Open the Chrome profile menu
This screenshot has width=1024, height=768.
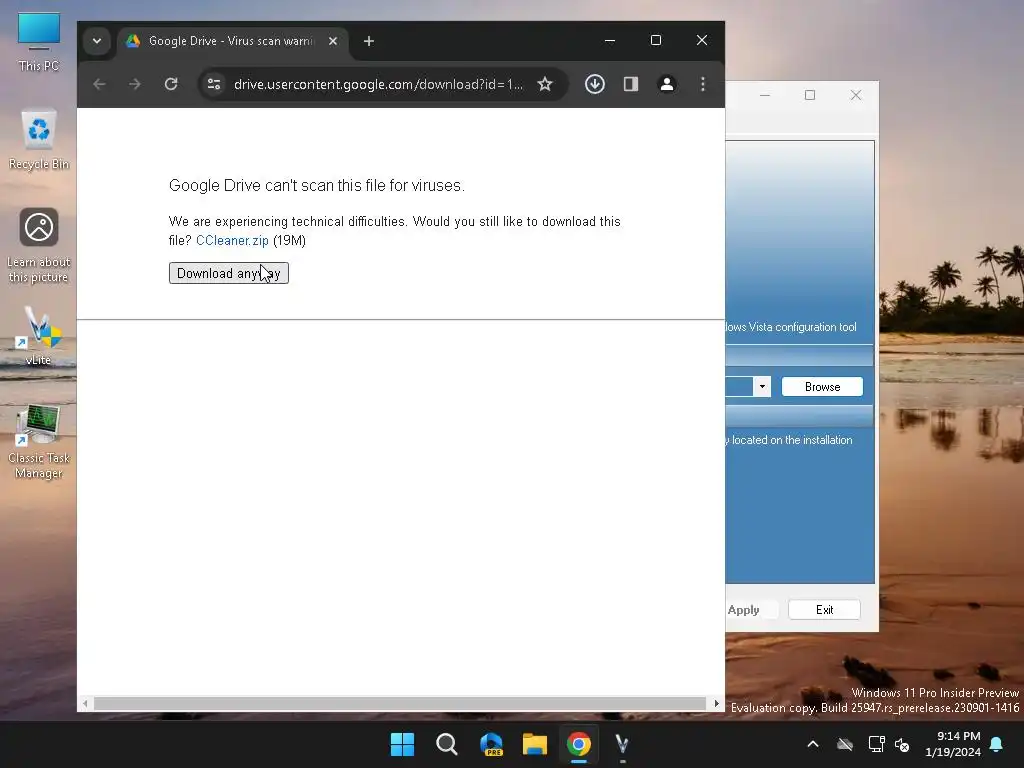coord(667,84)
